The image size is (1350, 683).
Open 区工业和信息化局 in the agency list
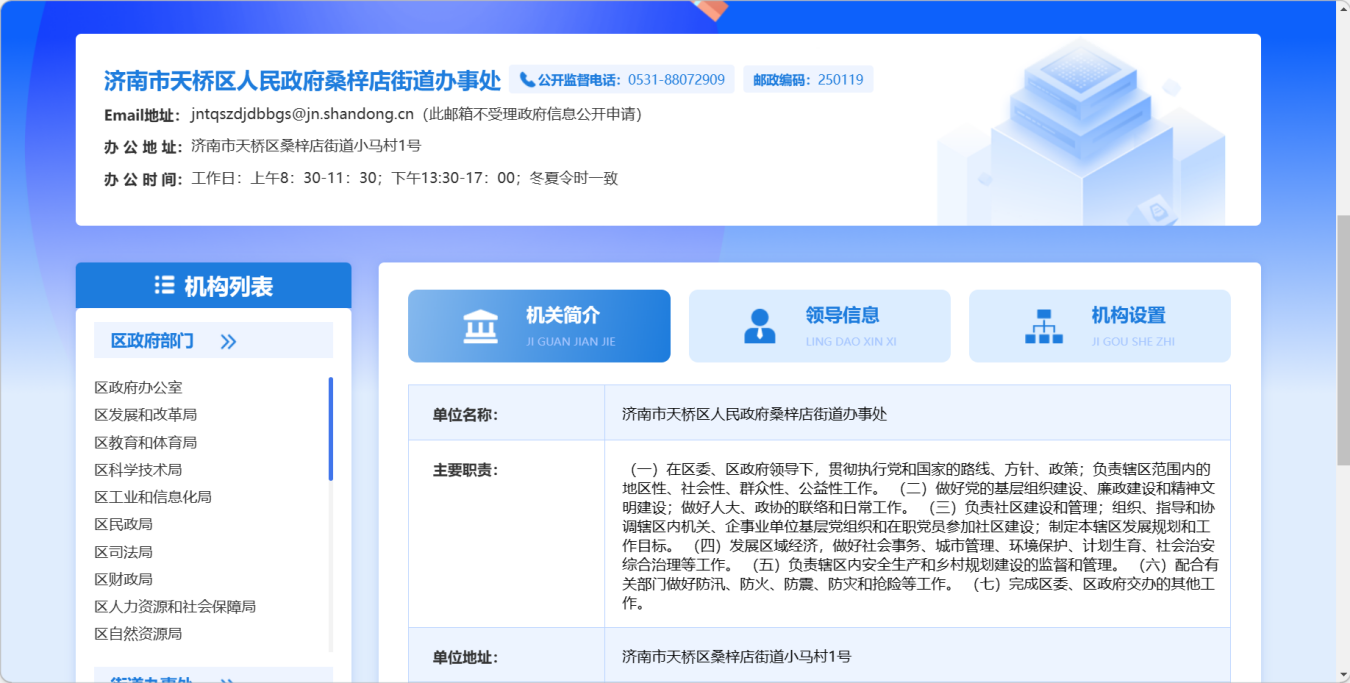point(153,496)
